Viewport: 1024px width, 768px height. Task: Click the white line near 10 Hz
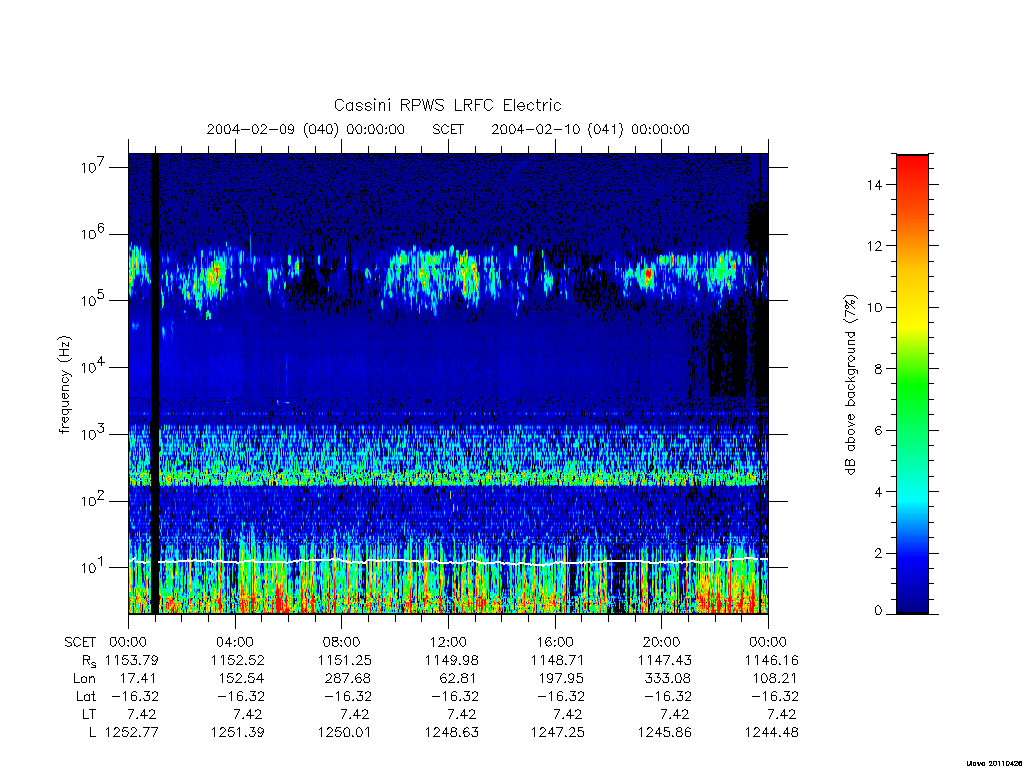point(447,562)
